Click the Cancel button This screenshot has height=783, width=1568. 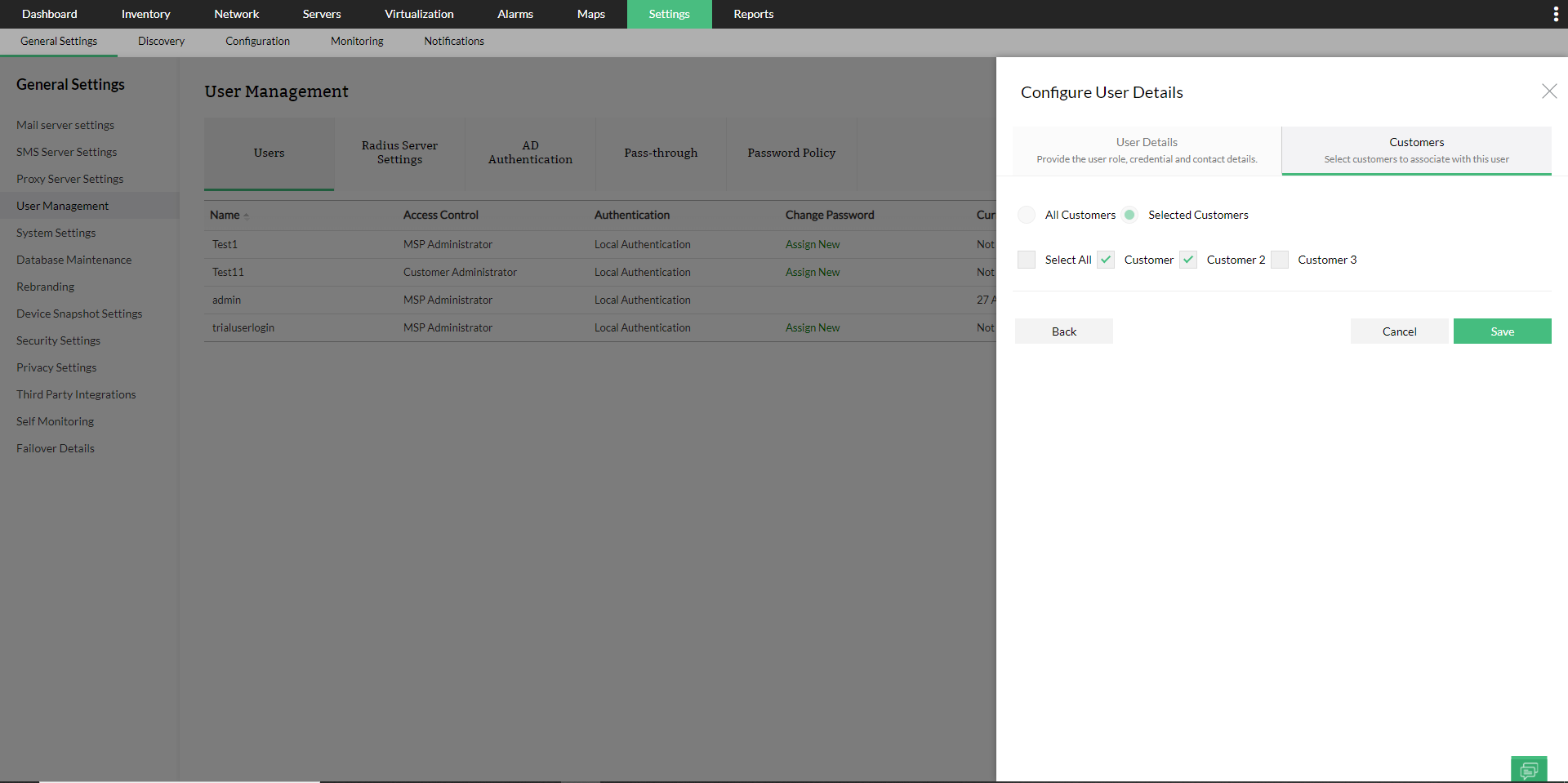click(x=1399, y=331)
